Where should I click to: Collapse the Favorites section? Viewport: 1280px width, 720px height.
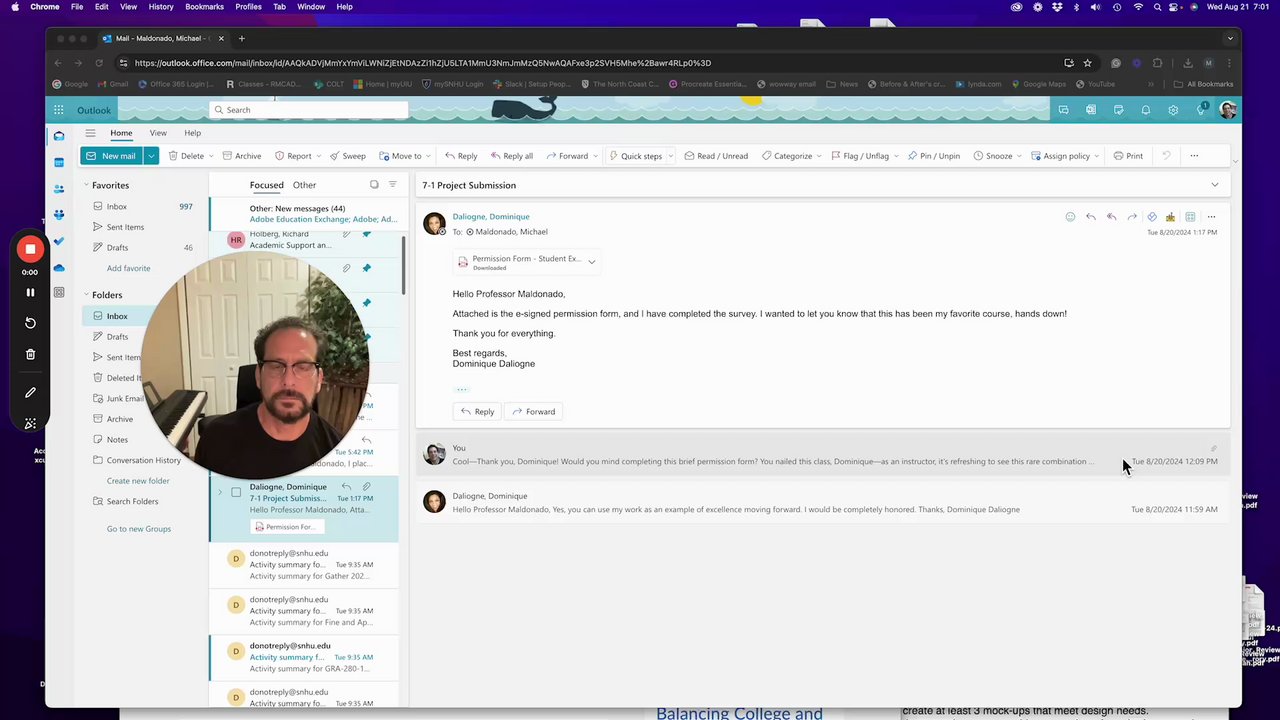point(86,185)
